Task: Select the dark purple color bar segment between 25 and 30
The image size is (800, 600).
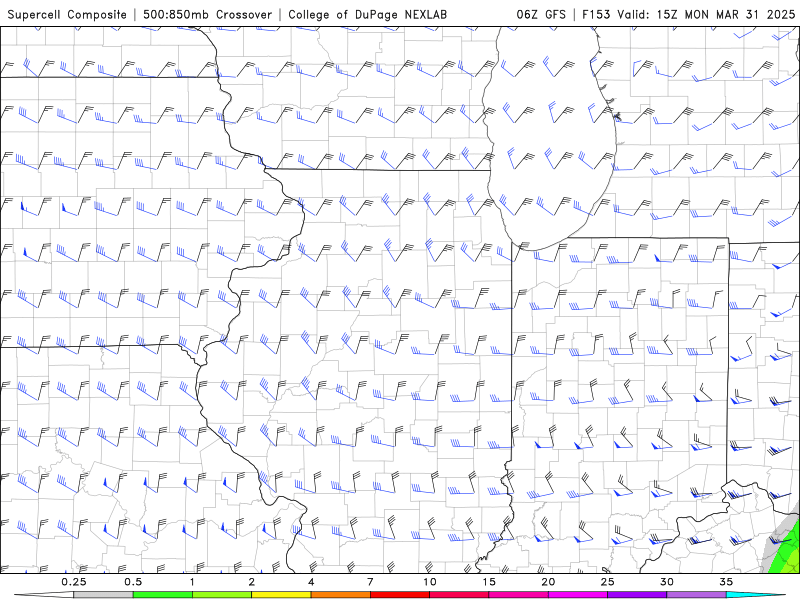Action: click(637, 595)
